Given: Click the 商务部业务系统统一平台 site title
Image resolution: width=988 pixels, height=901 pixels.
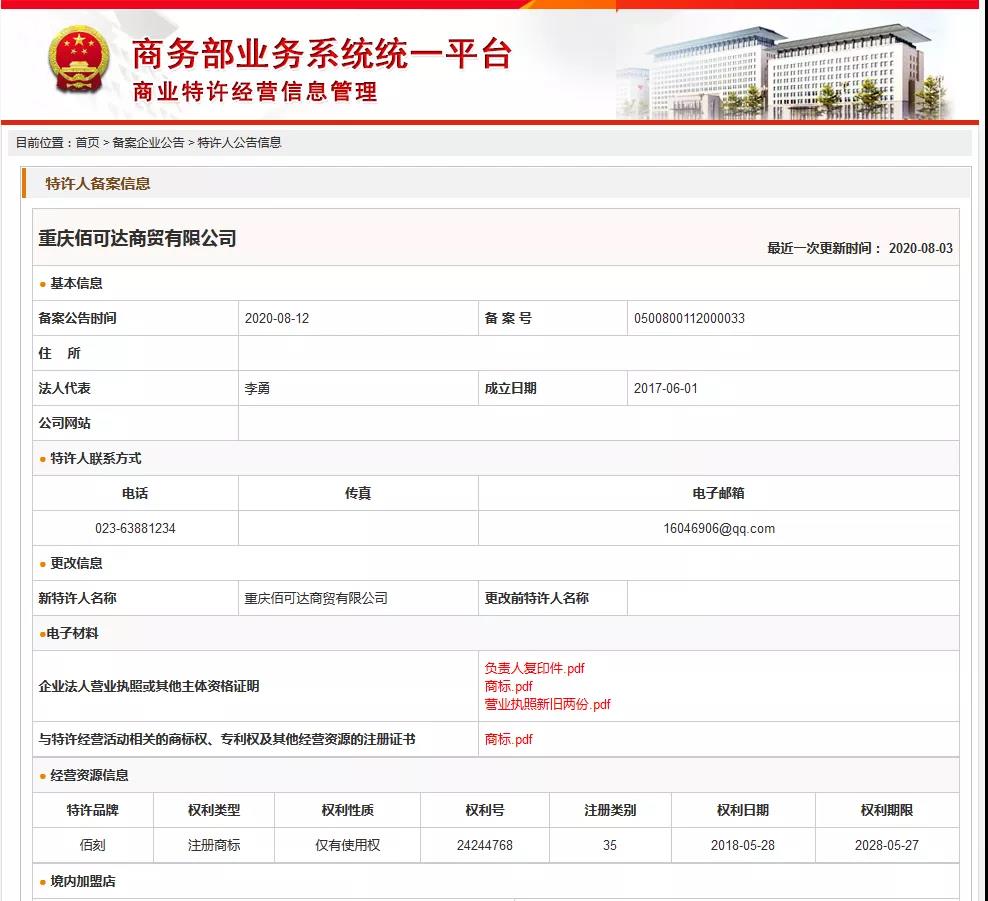Looking at the screenshot, I should tap(321, 54).
